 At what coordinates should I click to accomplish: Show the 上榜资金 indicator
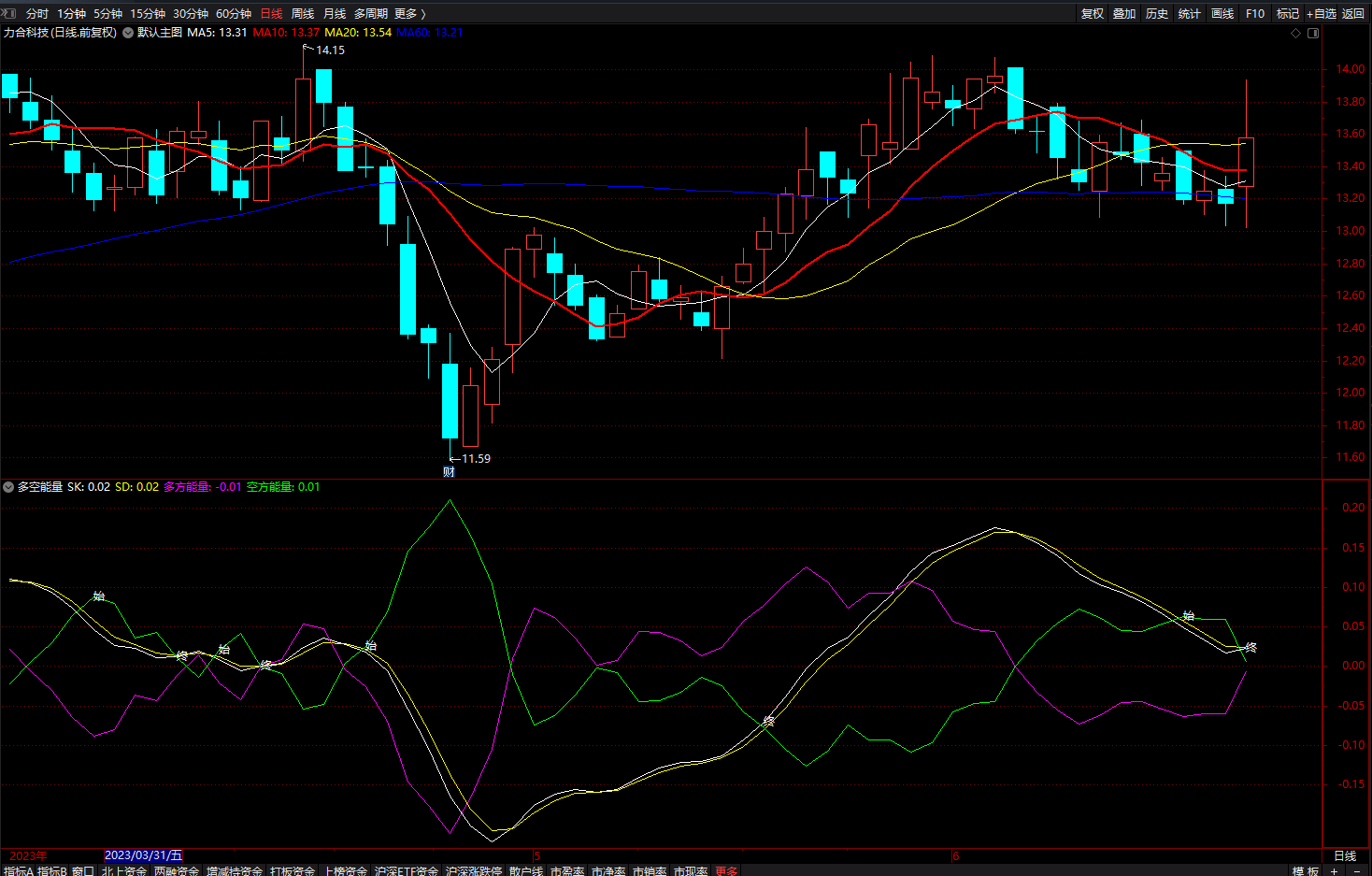point(345,870)
